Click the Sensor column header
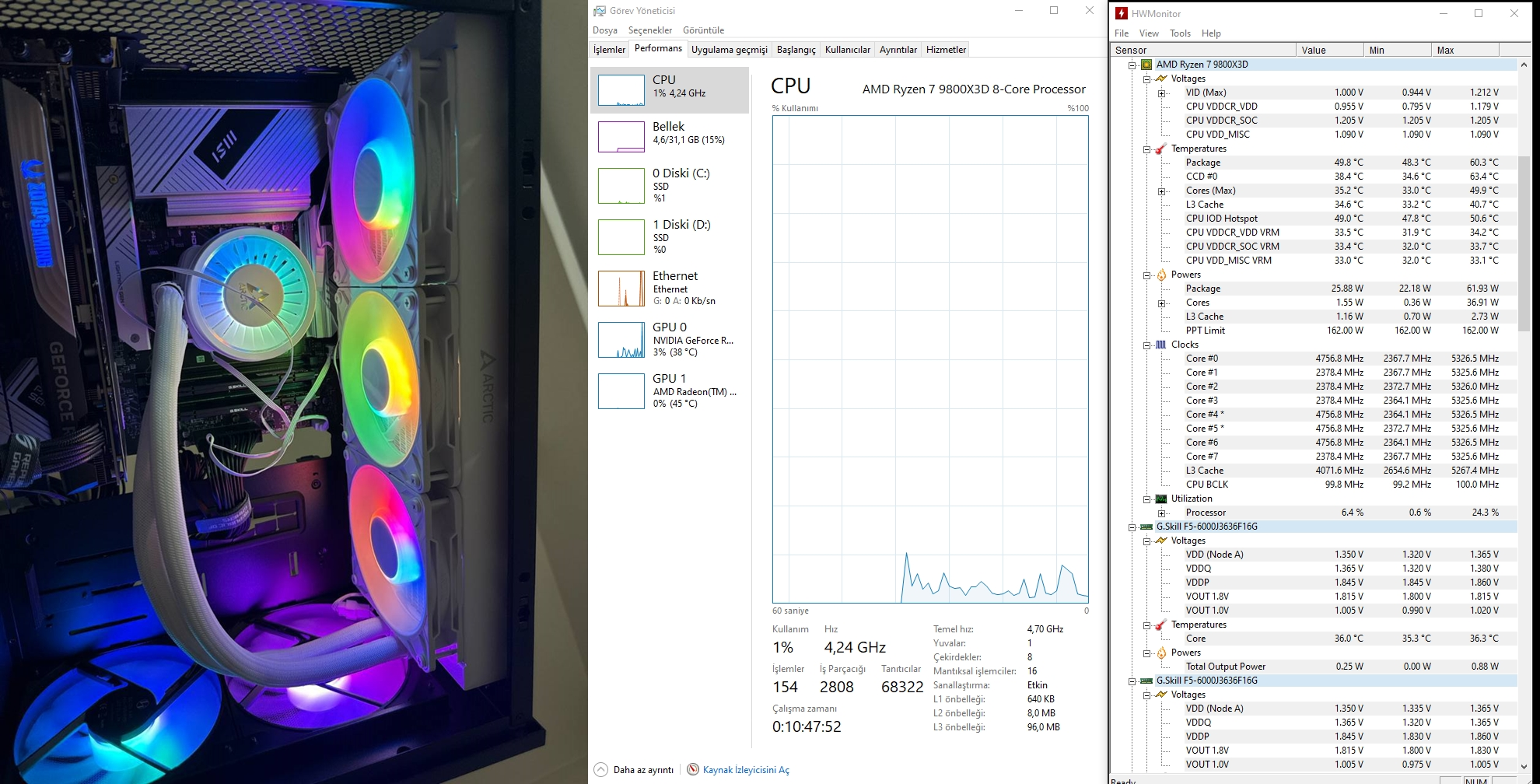The height and width of the screenshot is (784, 1540). pyautogui.click(x=1203, y=50)
